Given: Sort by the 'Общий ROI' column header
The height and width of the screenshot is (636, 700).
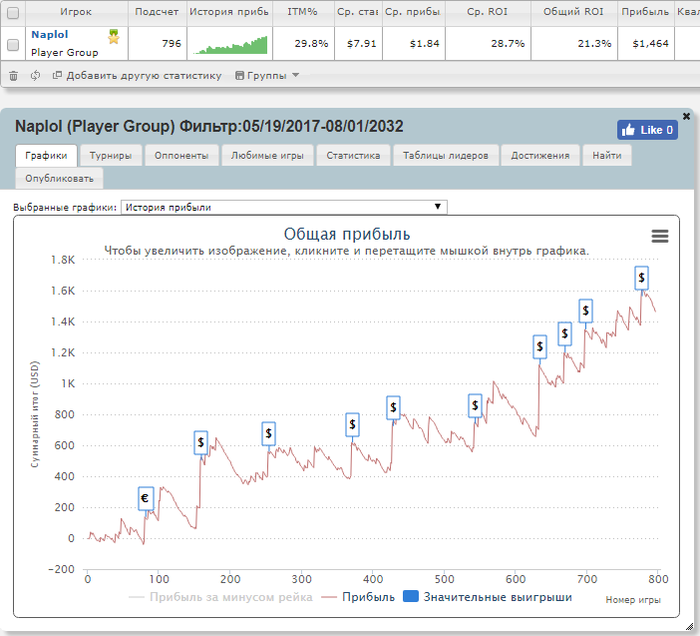Looking at the screenshot, I should point(573,12).
